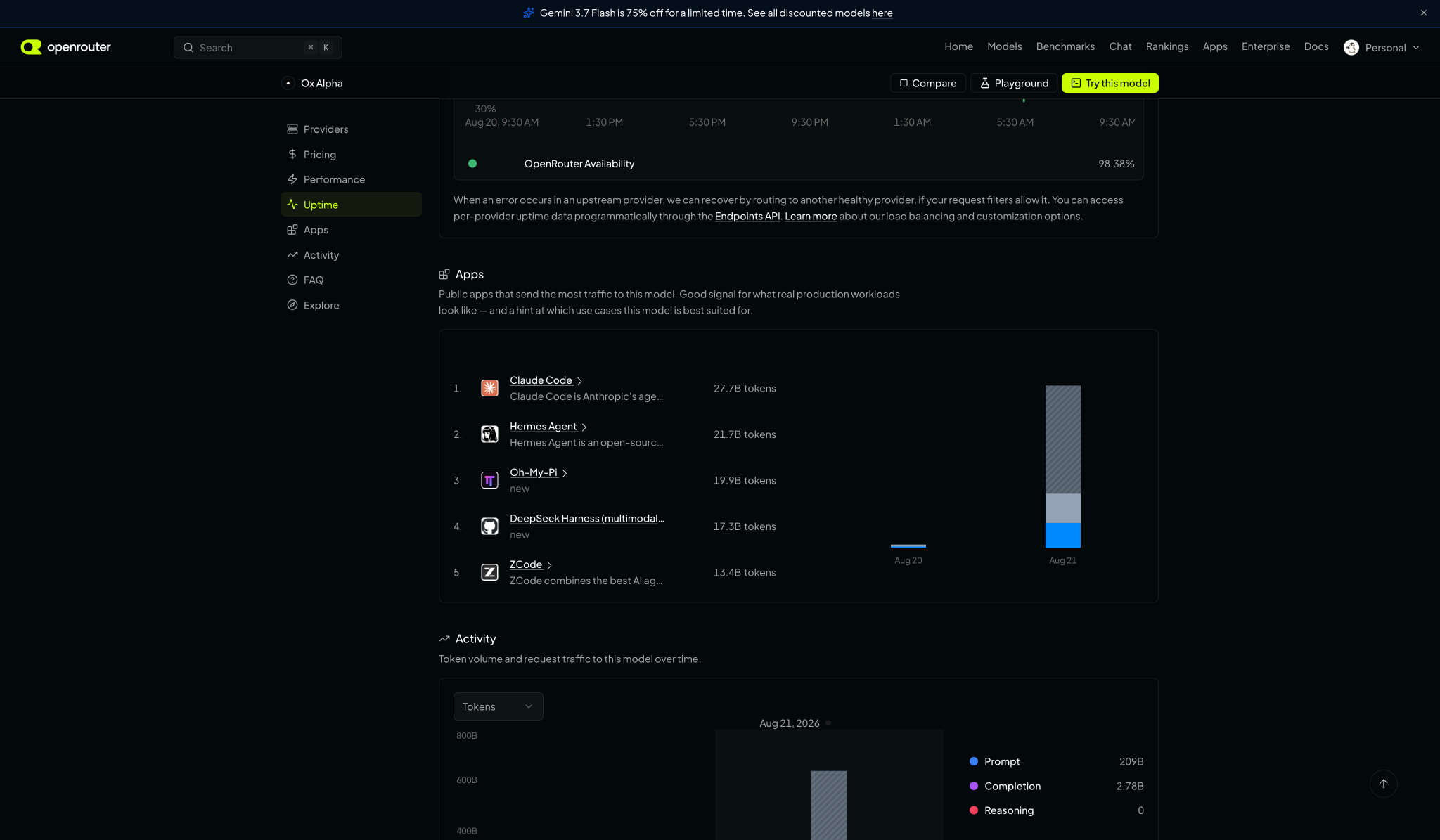The image size is (1440, 840).
Task: Open the Endpoints API link
Action: pos(747,217)
